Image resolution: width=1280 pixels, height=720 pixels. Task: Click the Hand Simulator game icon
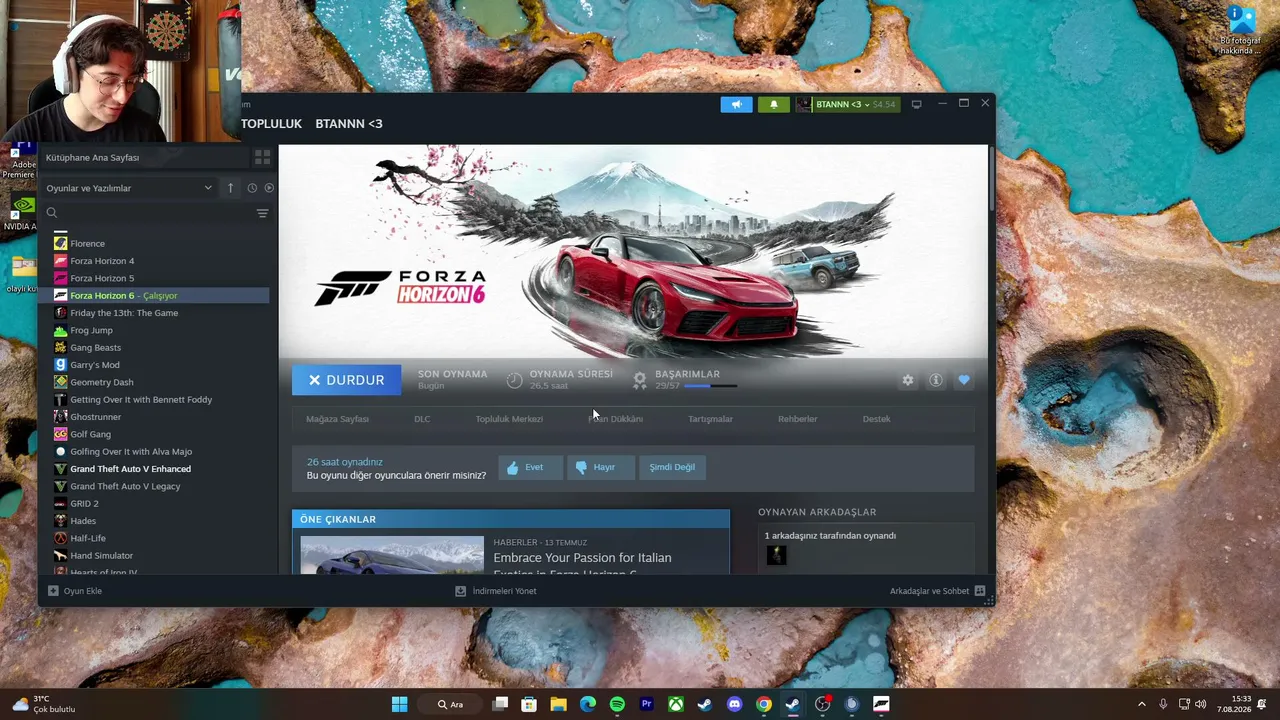point(61,555)
